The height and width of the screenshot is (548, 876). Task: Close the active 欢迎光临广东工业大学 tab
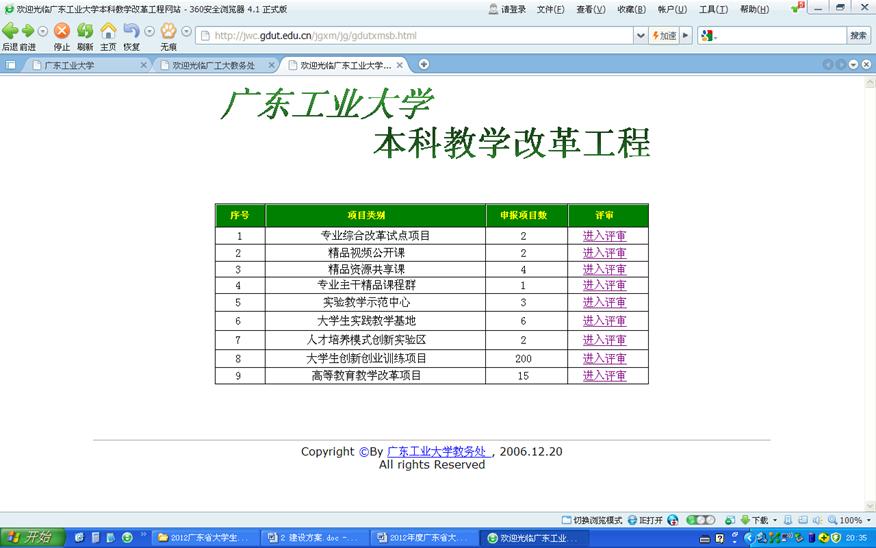pyautogui.click(x=399, y=65)
